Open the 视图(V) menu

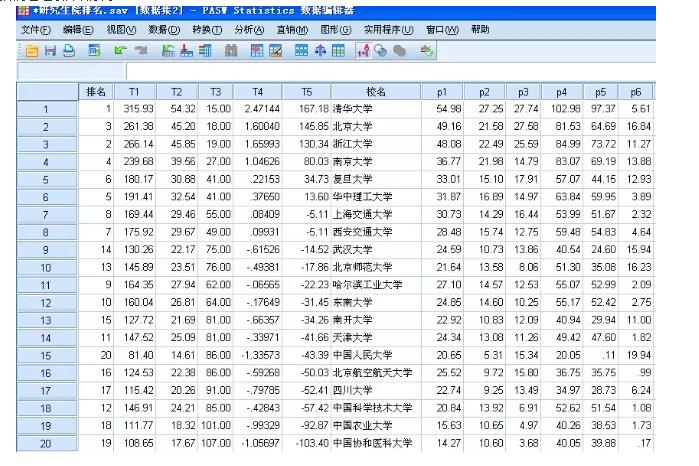[x=121, y=30]
